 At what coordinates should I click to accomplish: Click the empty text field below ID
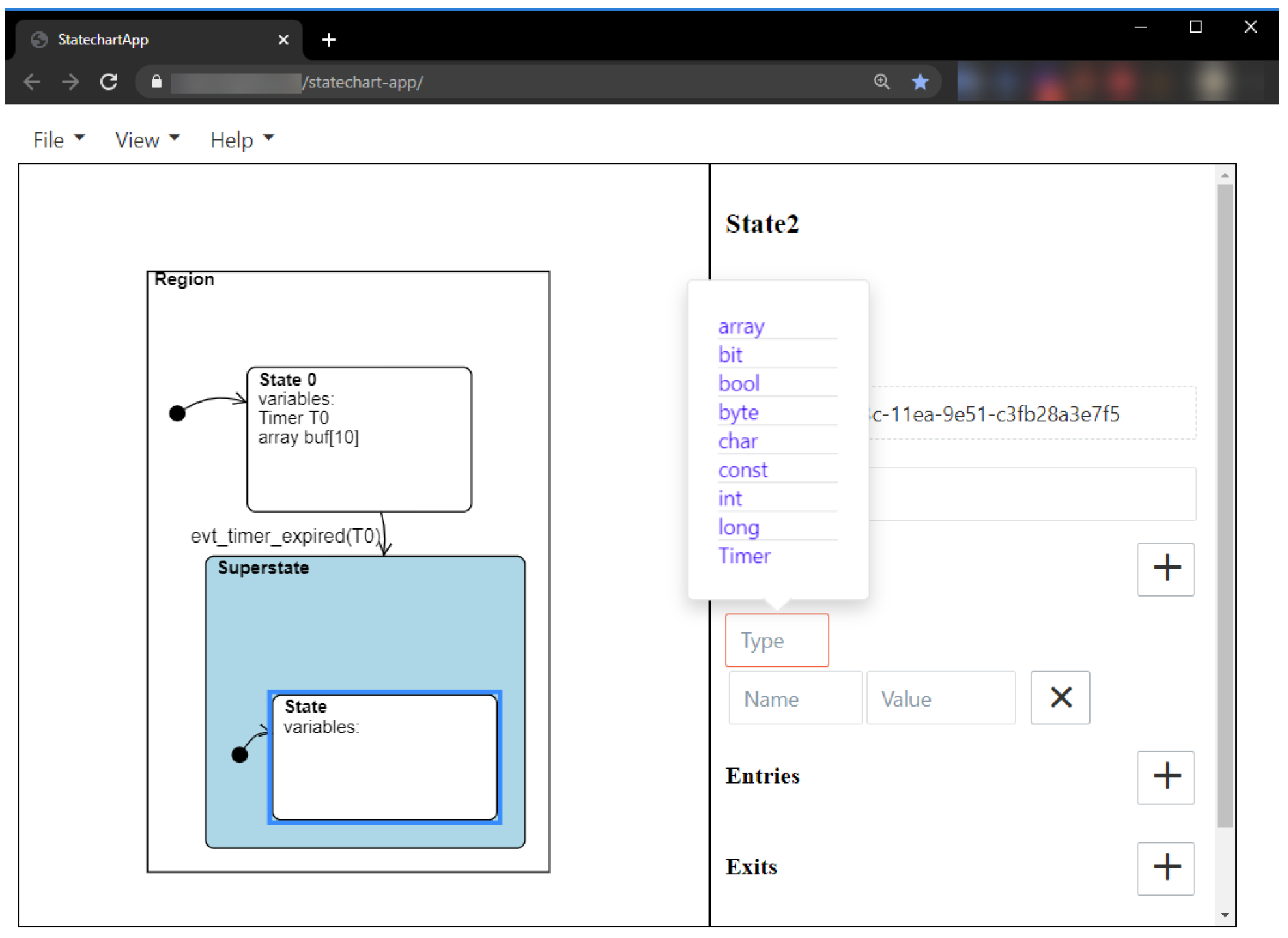pos(1033,494)
